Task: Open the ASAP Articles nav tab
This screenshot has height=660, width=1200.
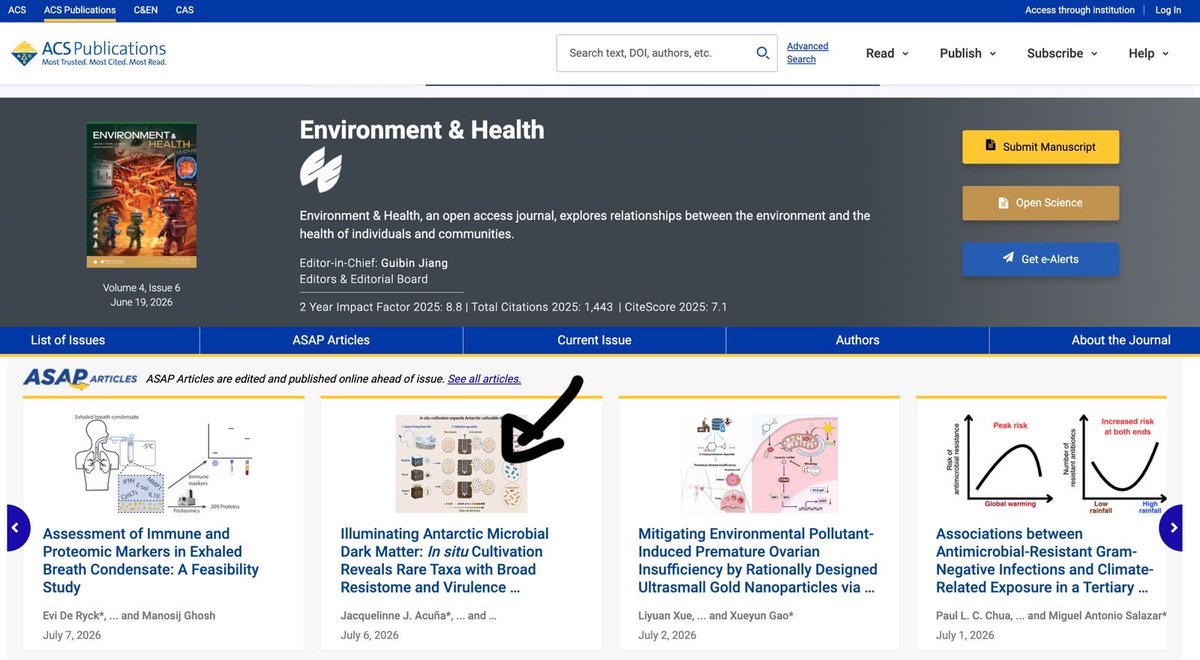Action: tap(331, 340)
